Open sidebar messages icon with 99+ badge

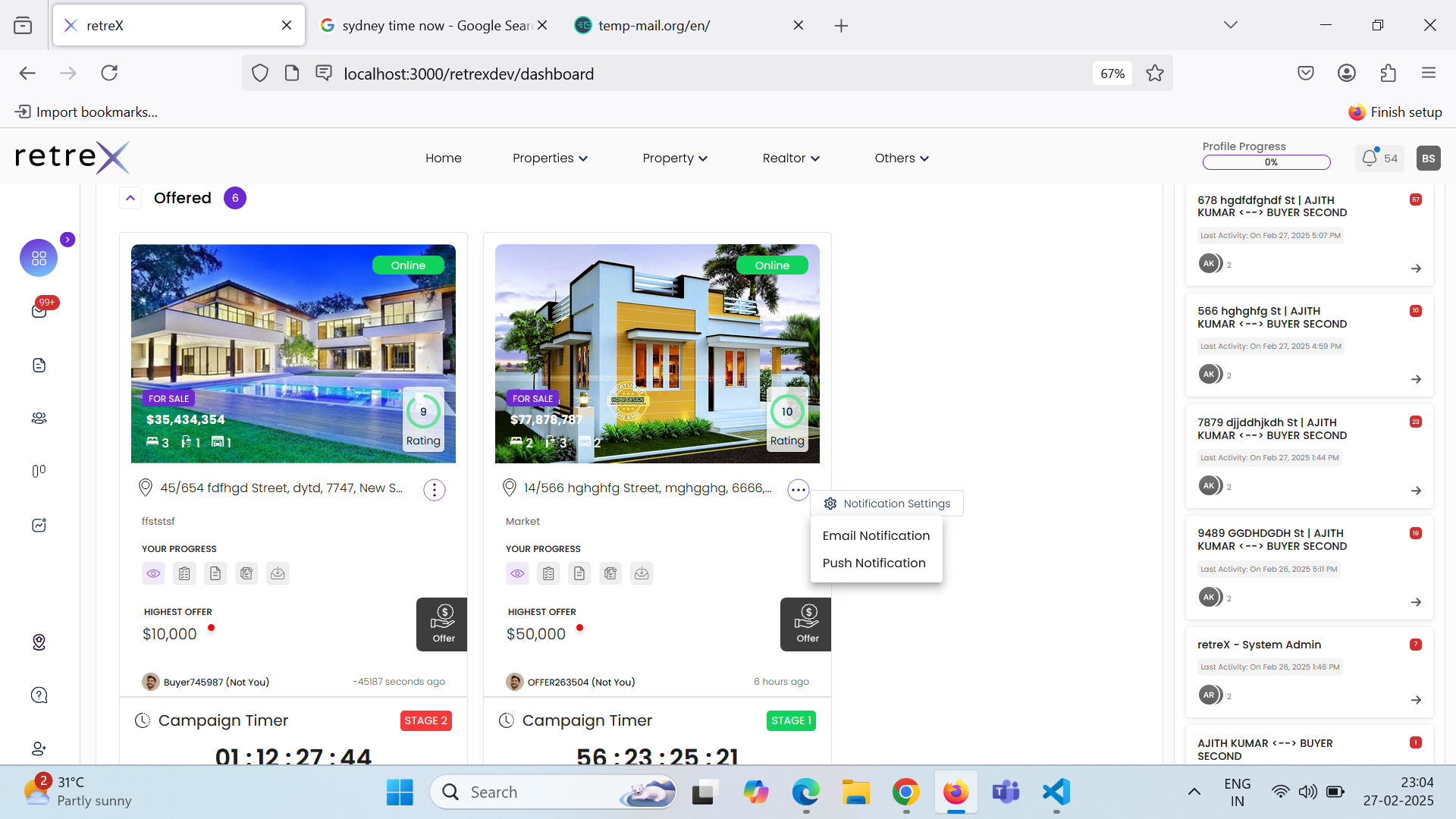[x=39, y=311]
